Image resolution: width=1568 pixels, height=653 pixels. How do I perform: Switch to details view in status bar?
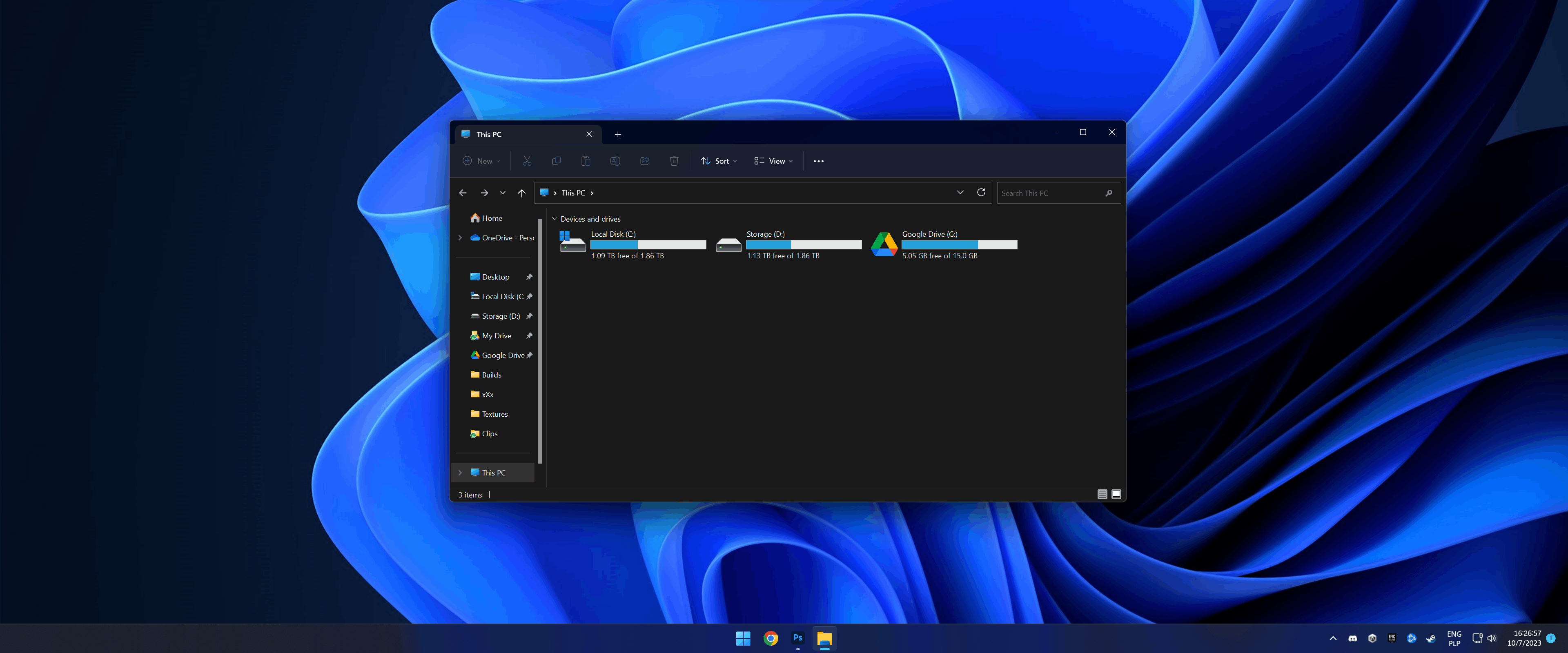click(x=1102, y=494)
